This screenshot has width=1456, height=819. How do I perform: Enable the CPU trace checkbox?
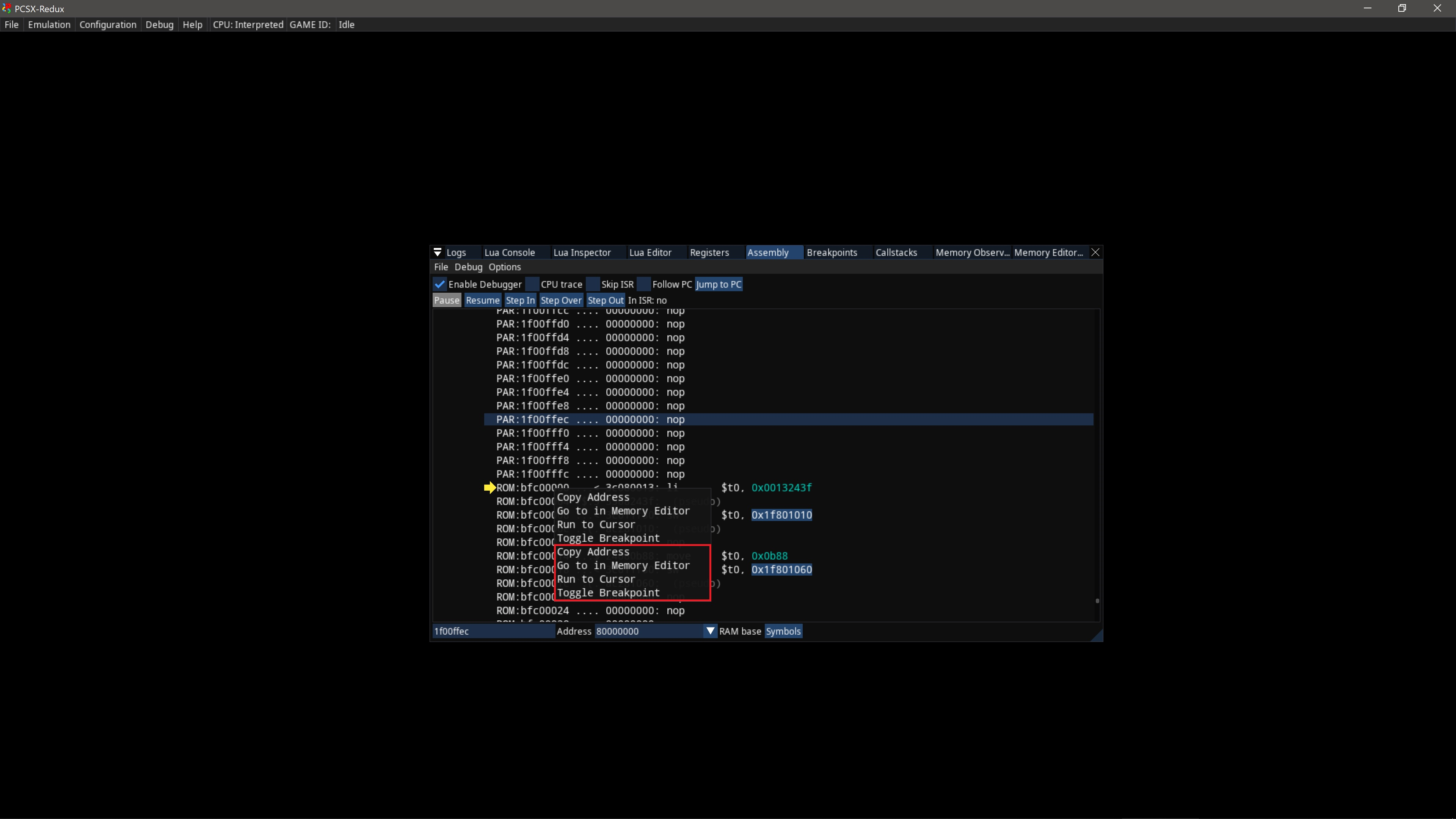pyautogui.click(x=532, y=284)
